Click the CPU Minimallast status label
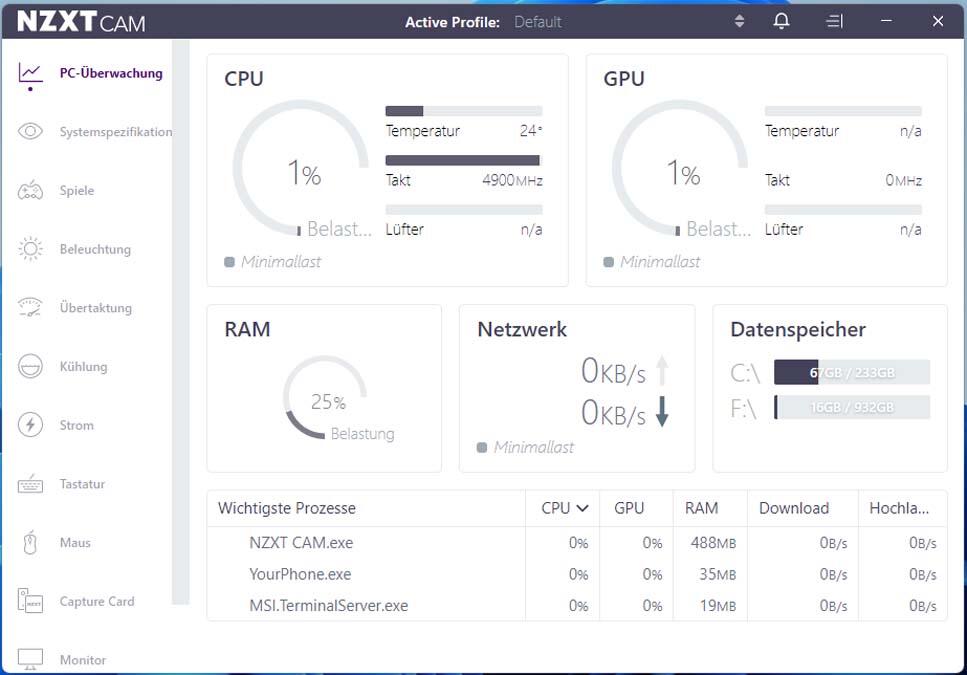 point(281,262)
